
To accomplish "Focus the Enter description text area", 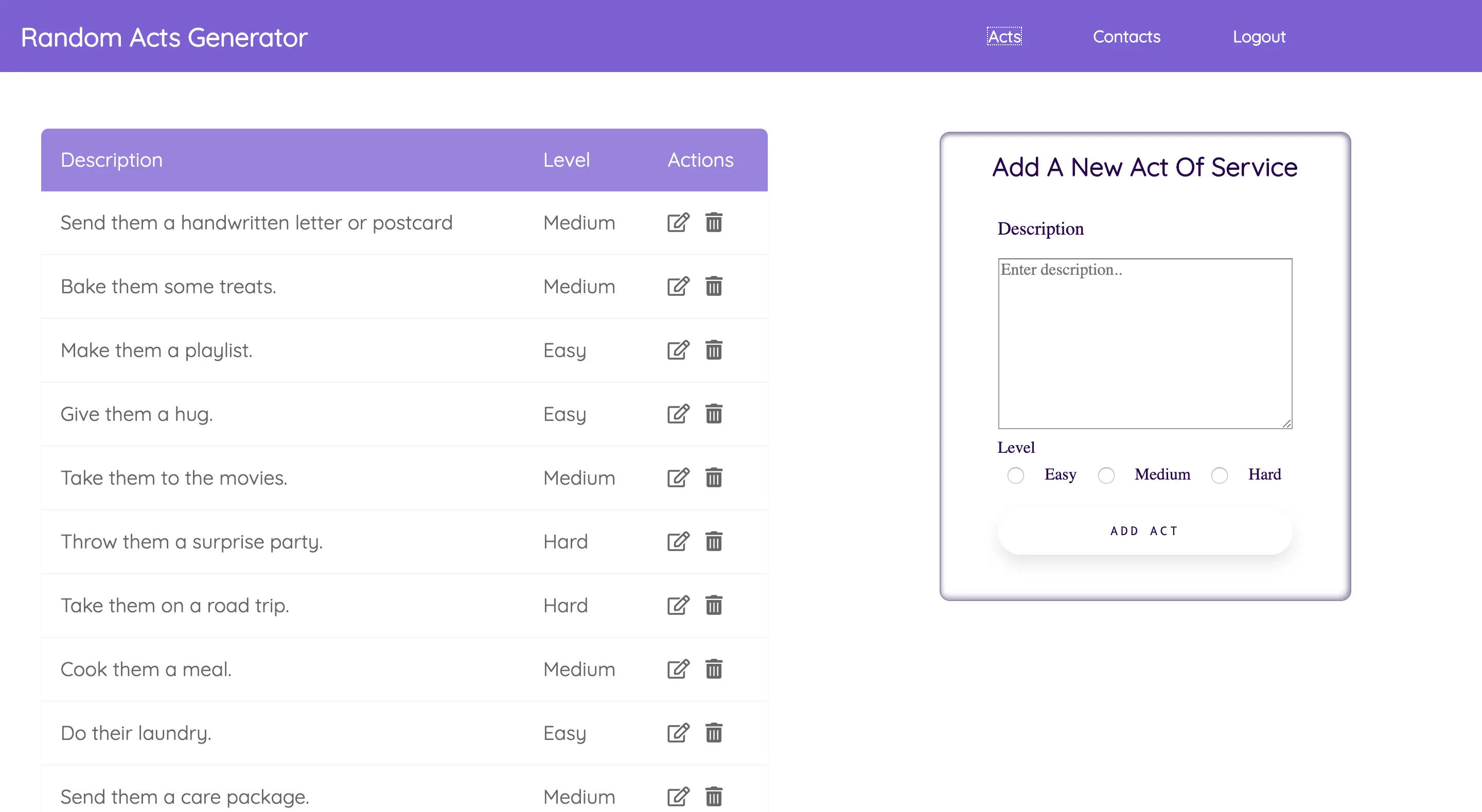I will point(1145,344).
